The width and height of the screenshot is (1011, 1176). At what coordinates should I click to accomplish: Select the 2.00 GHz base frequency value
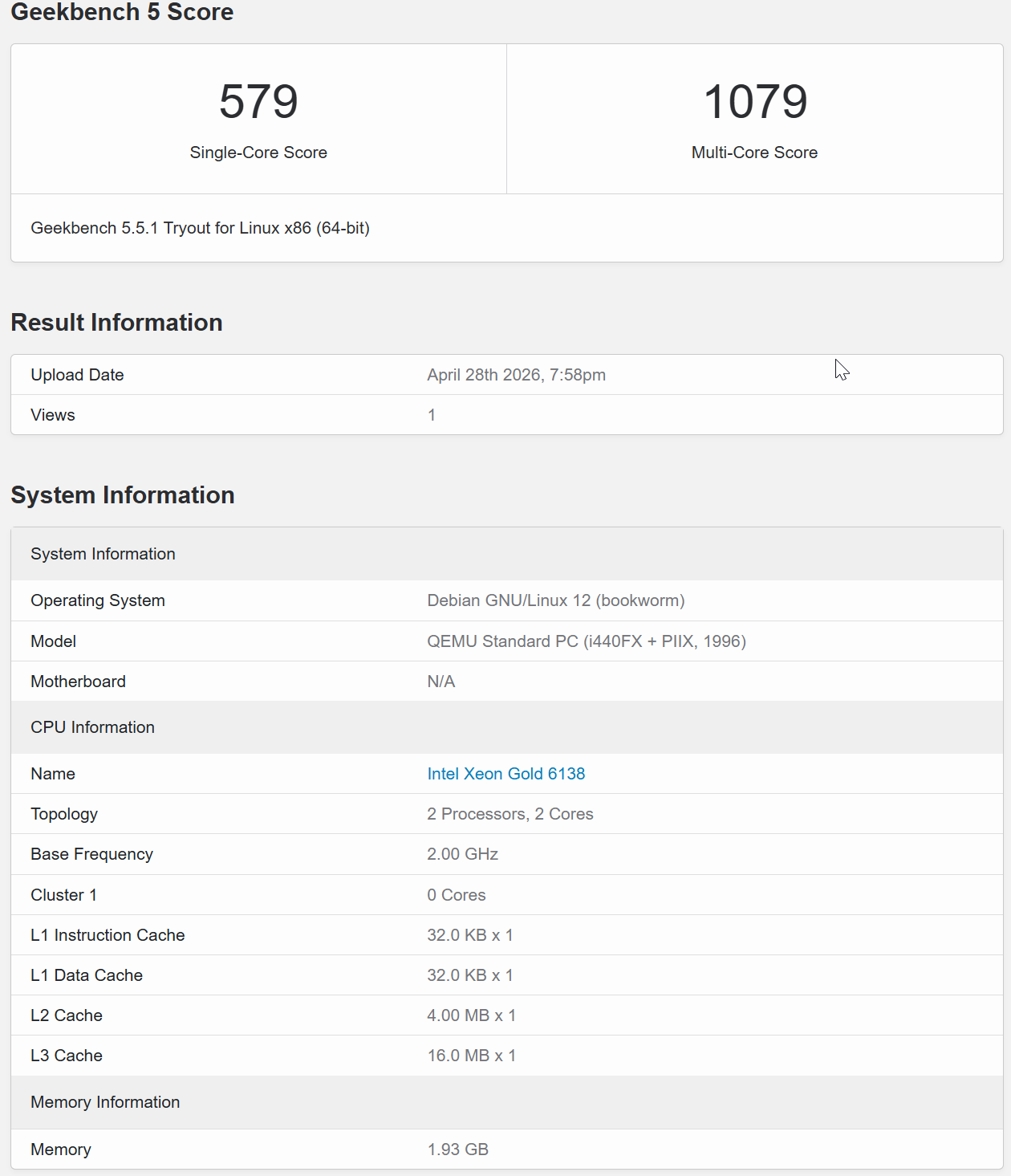click(x=463, y=854)
